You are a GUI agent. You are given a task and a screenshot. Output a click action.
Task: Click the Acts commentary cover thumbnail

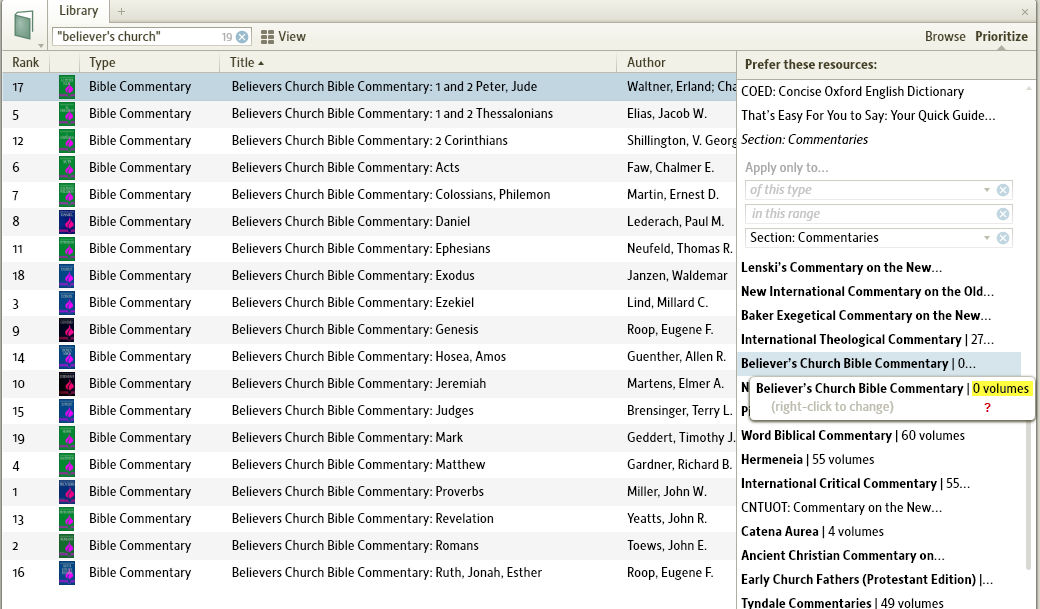click(x=67, y=168)
